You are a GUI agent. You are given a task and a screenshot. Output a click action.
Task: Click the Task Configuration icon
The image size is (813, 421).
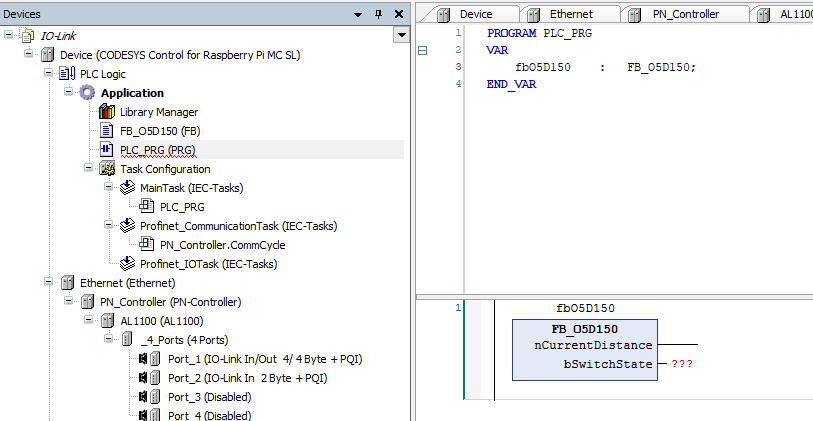(x=107, y=169)
